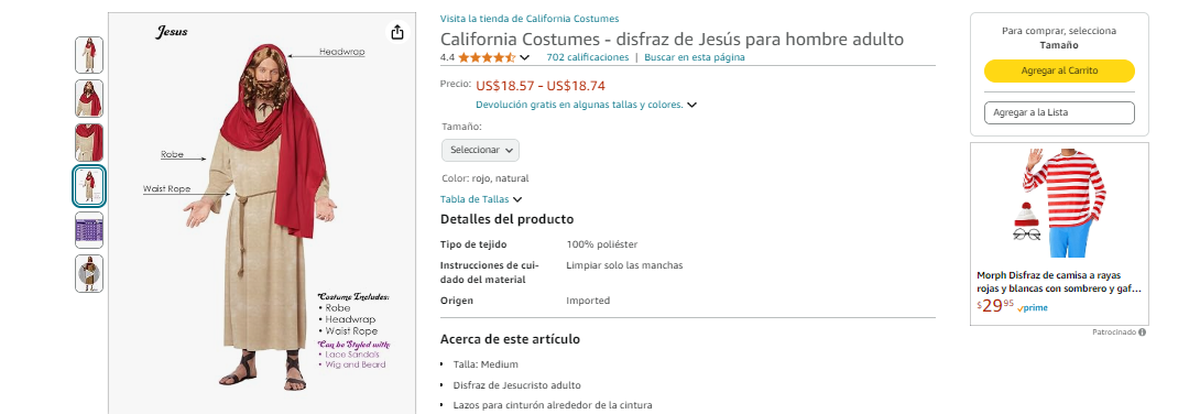1200x414 pixels.
Task: Click the Morph Disfraz de camisa a rayas title
Action: (1059, 281)
